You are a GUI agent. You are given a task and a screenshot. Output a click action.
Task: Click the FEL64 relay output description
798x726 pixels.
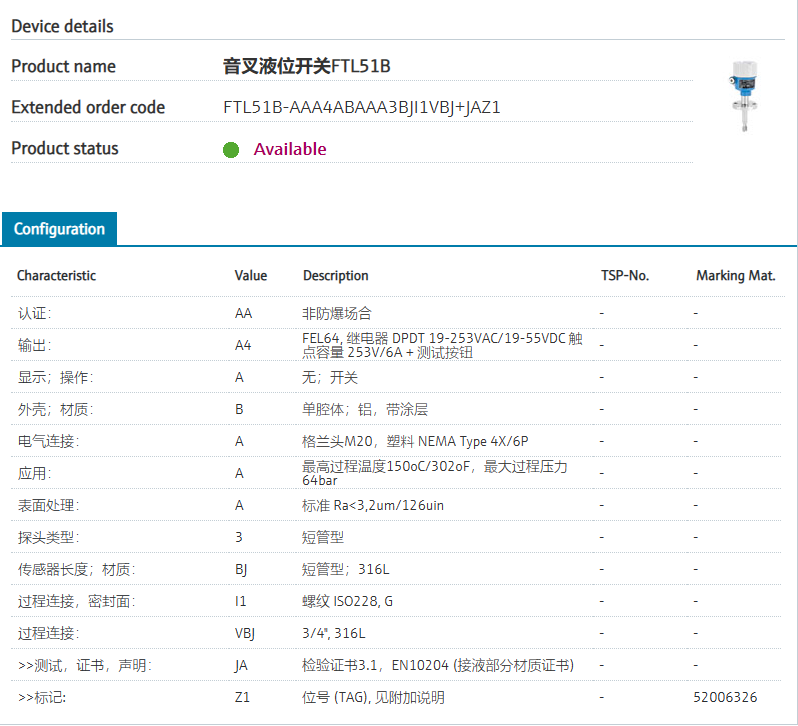tap(442, 345)
